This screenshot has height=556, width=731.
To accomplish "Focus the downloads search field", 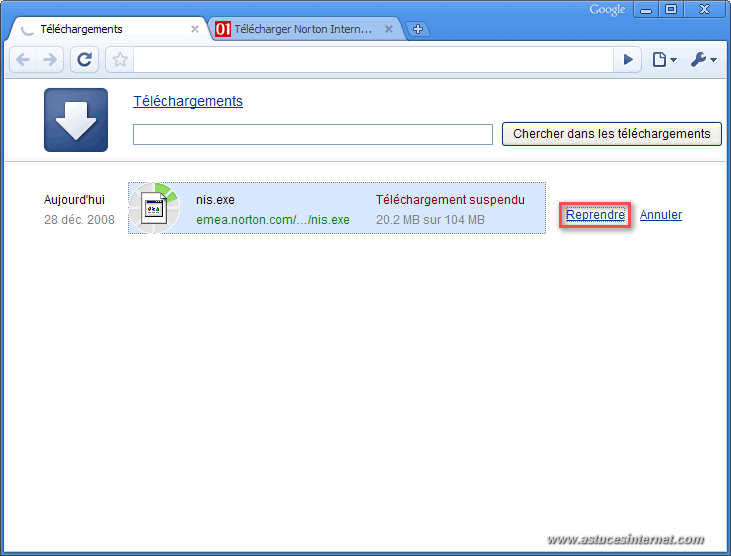I will click(313, 135).
